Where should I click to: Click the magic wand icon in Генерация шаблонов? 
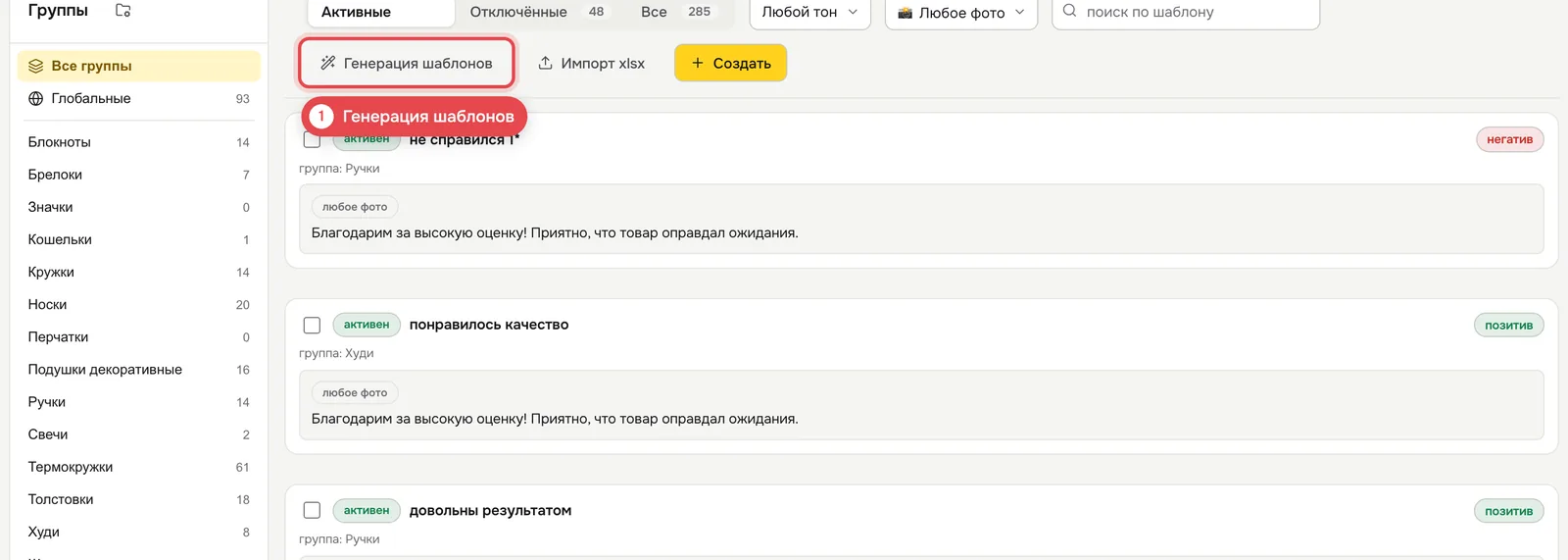click(x=328, y=63)
